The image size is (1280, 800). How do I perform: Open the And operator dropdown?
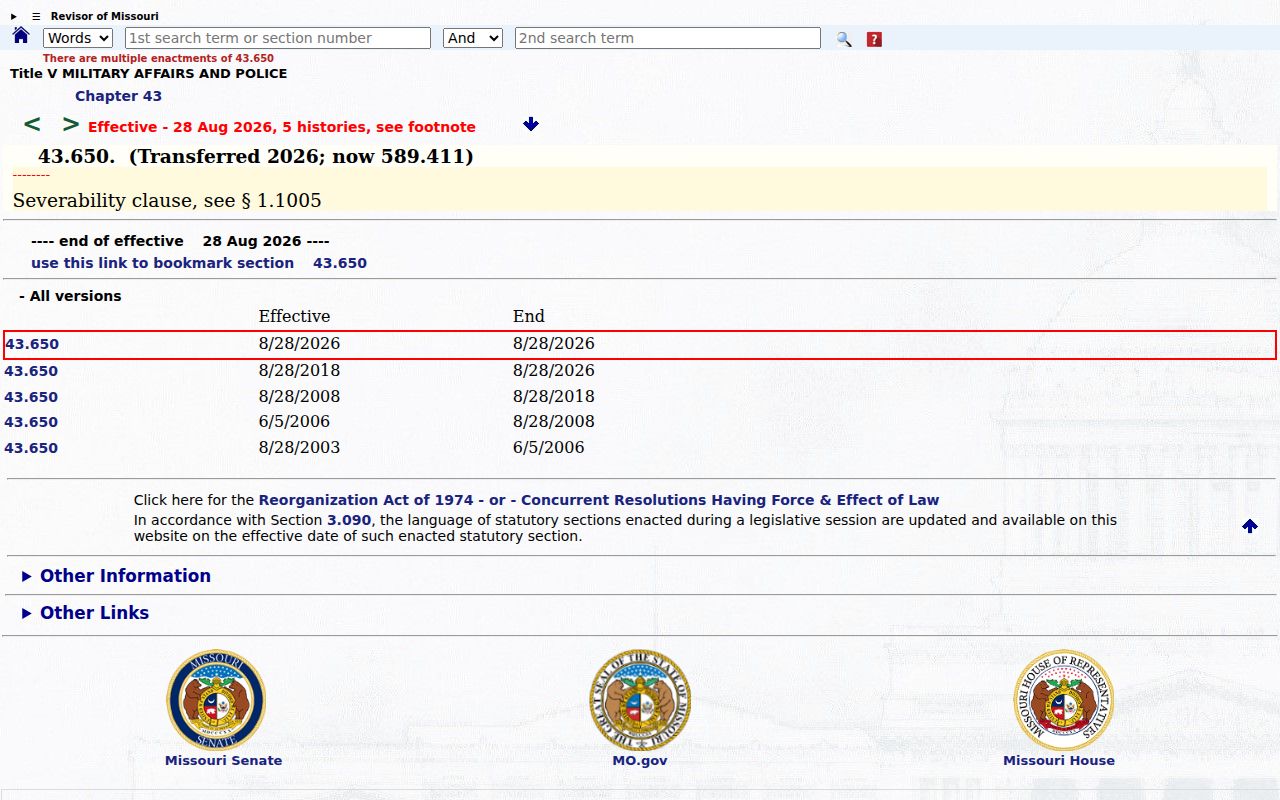pyautogui.click(x=472, y=38)
